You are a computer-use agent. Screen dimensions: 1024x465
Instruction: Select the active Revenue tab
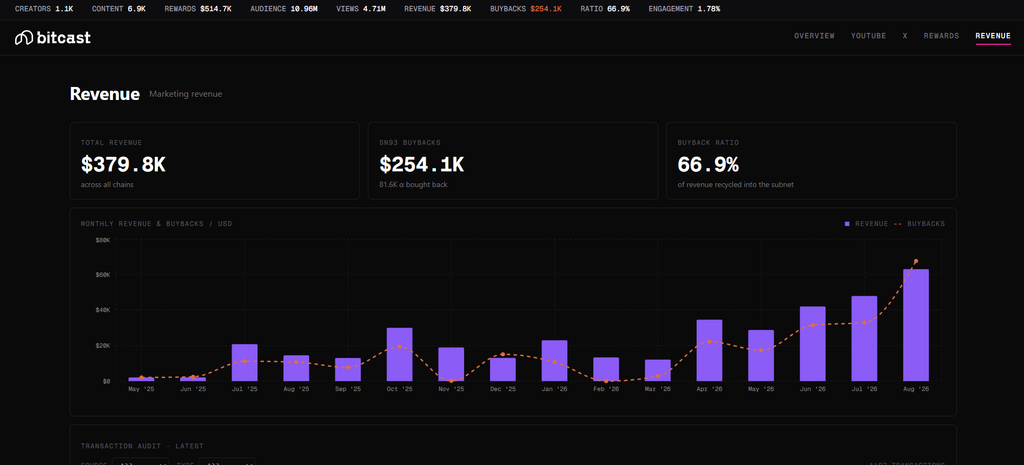point(993,36)
